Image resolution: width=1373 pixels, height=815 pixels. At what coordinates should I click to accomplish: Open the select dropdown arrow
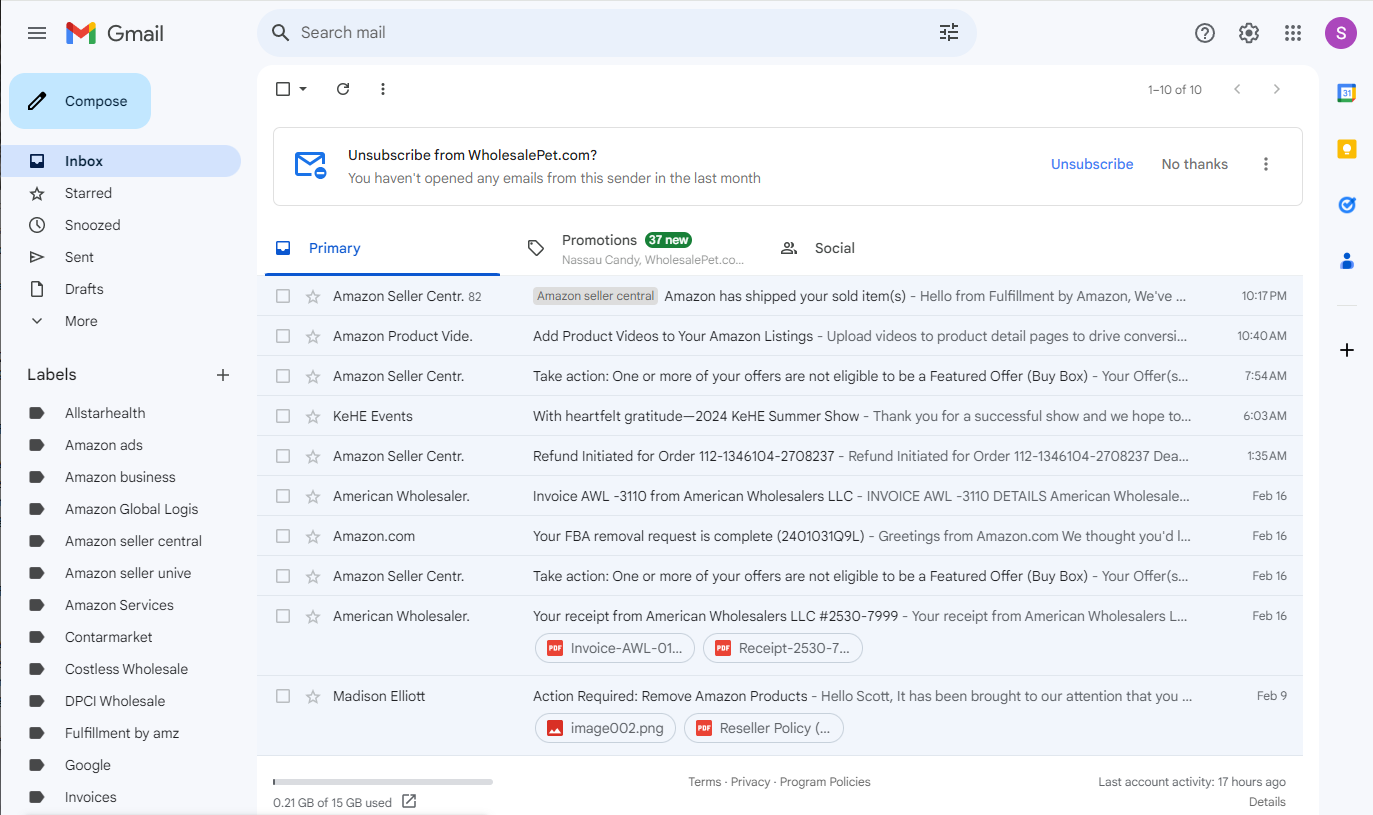pyautogui.click(x=303, y=89)
